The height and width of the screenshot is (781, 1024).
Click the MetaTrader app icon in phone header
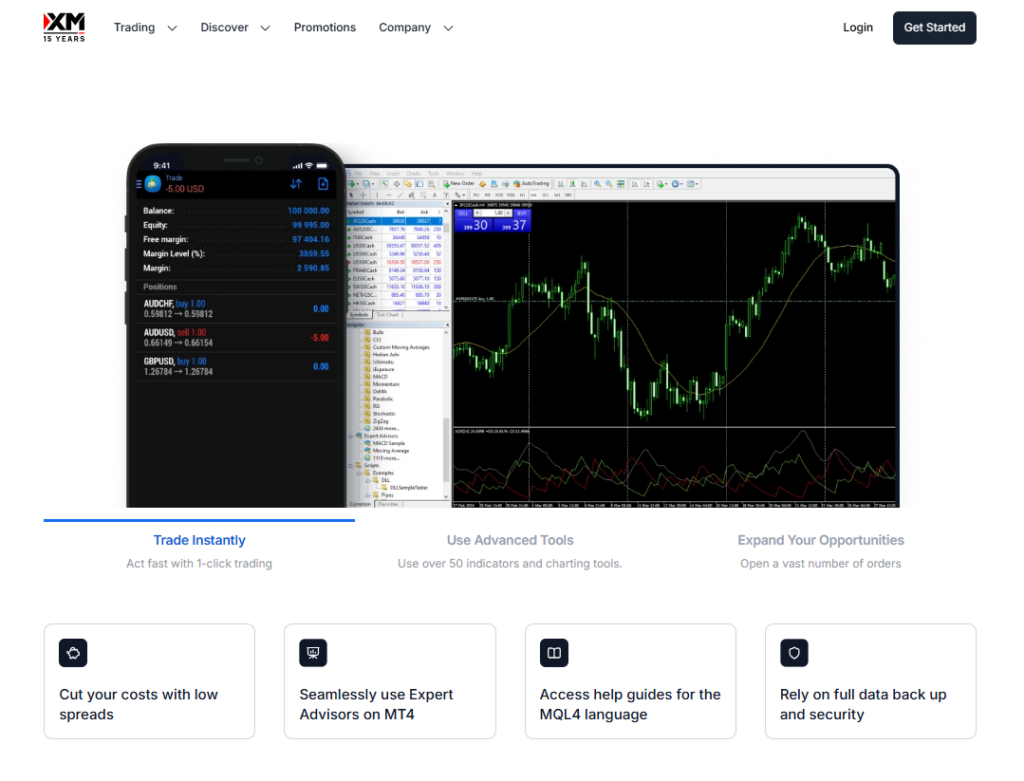tap(153, 184)
